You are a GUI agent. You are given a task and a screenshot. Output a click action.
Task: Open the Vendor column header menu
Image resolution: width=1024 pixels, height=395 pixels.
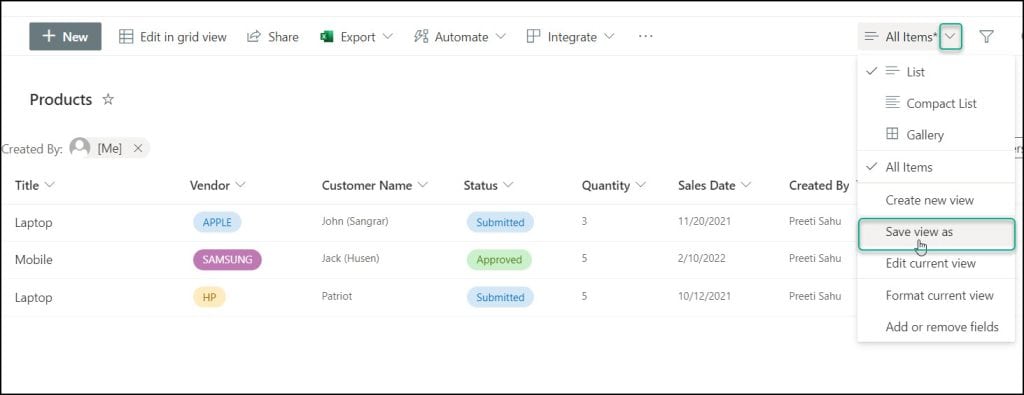217,185
